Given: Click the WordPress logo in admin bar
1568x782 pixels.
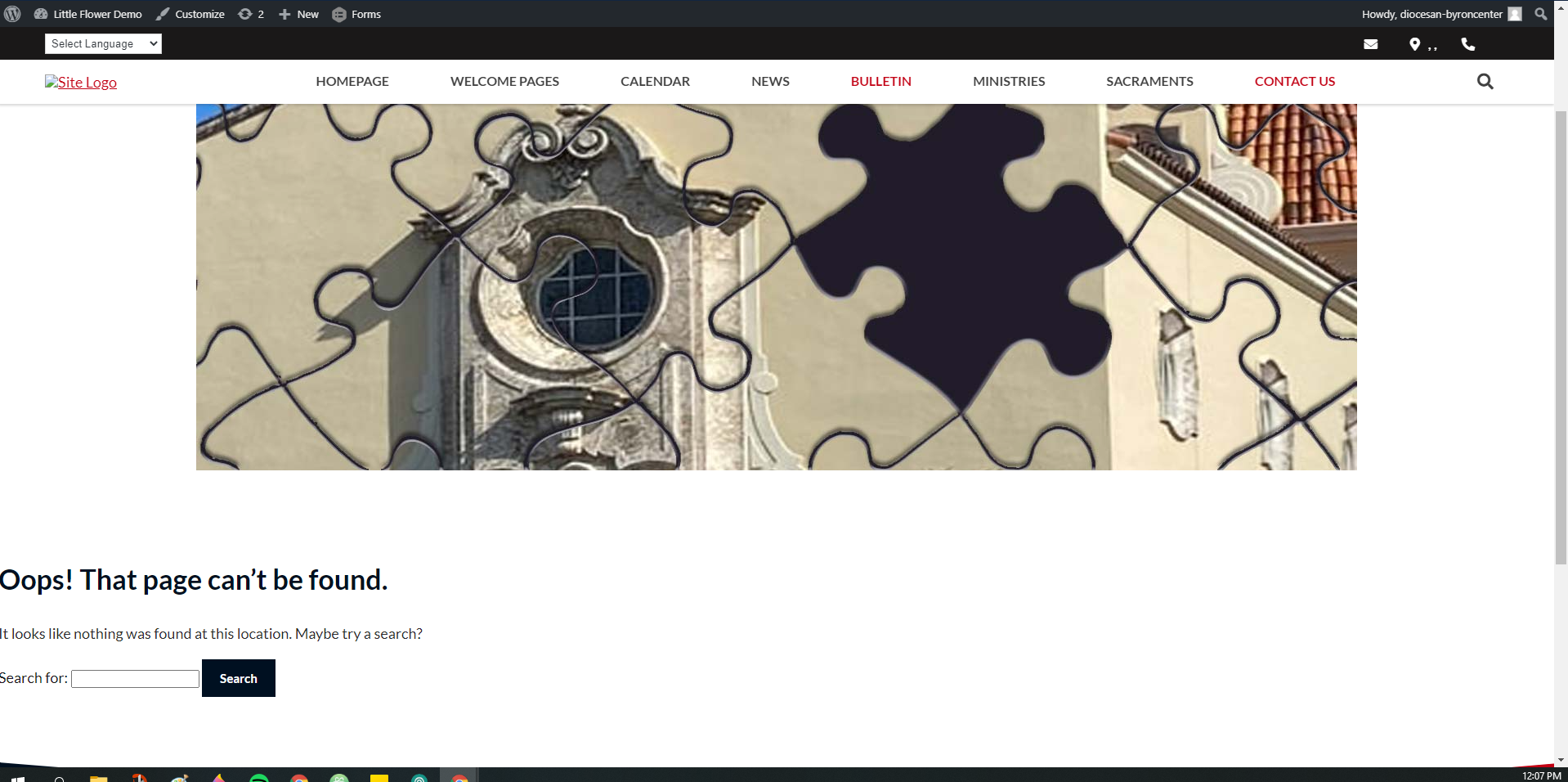Looking at the screenshot, I should tap(12, 14).
